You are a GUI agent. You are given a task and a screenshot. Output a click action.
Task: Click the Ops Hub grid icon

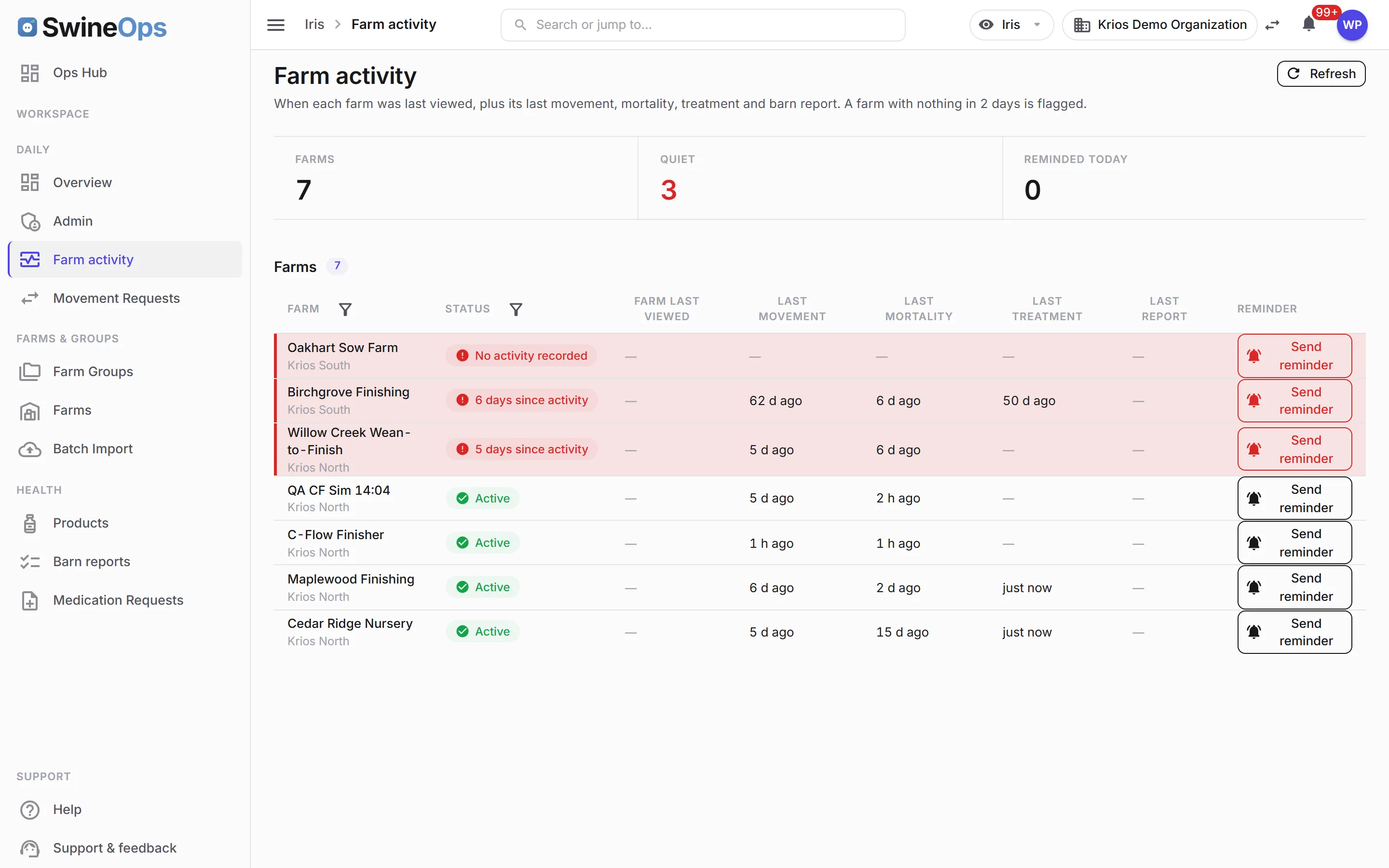(30, 73)
